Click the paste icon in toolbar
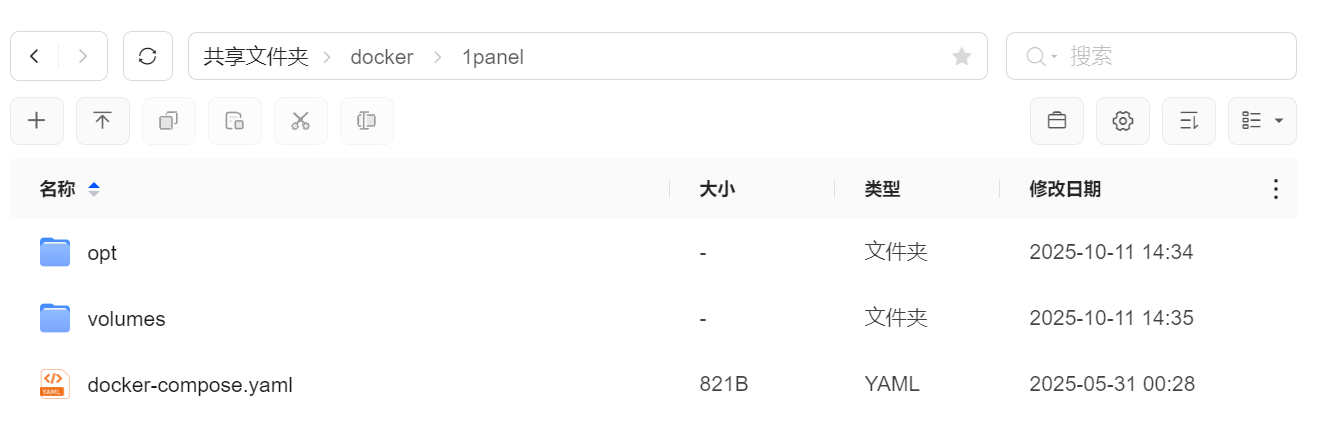This screenshot has height=432, width=1318. [x=235, y=121]
